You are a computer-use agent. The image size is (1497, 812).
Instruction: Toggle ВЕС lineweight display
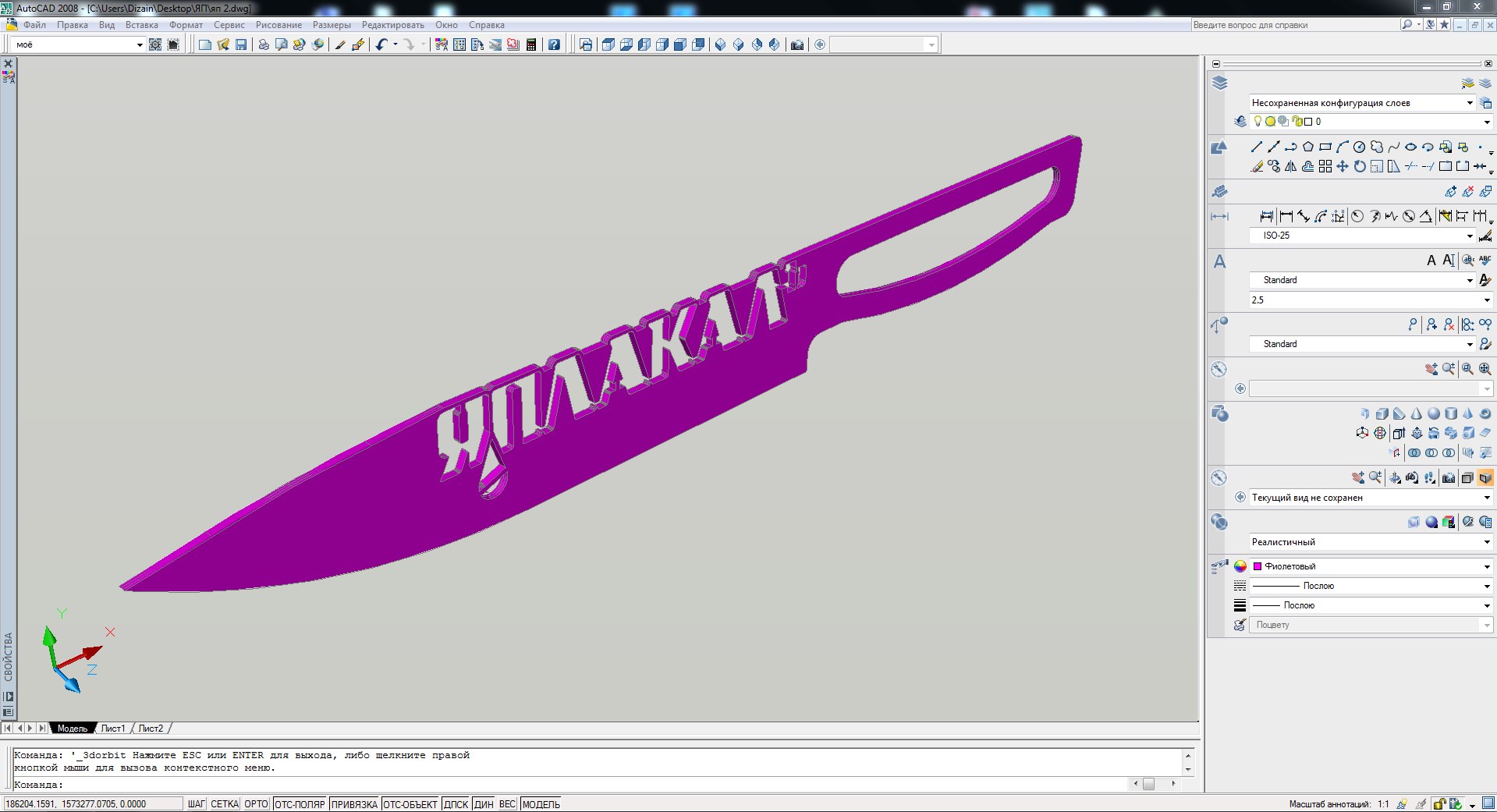[x=507, y=804]
